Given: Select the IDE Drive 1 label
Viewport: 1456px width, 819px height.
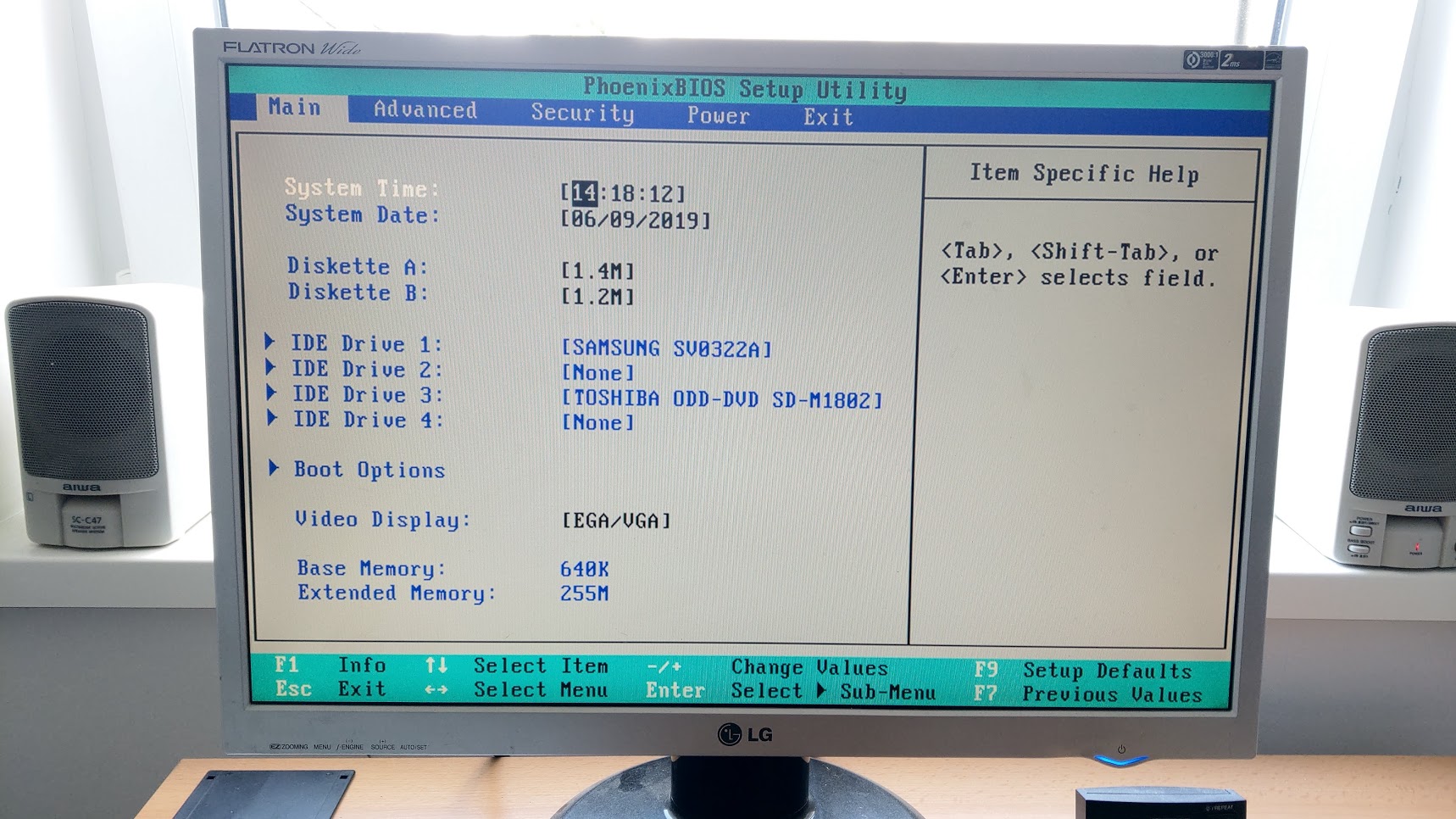Looking at the screenshot, I should point(366,344).
